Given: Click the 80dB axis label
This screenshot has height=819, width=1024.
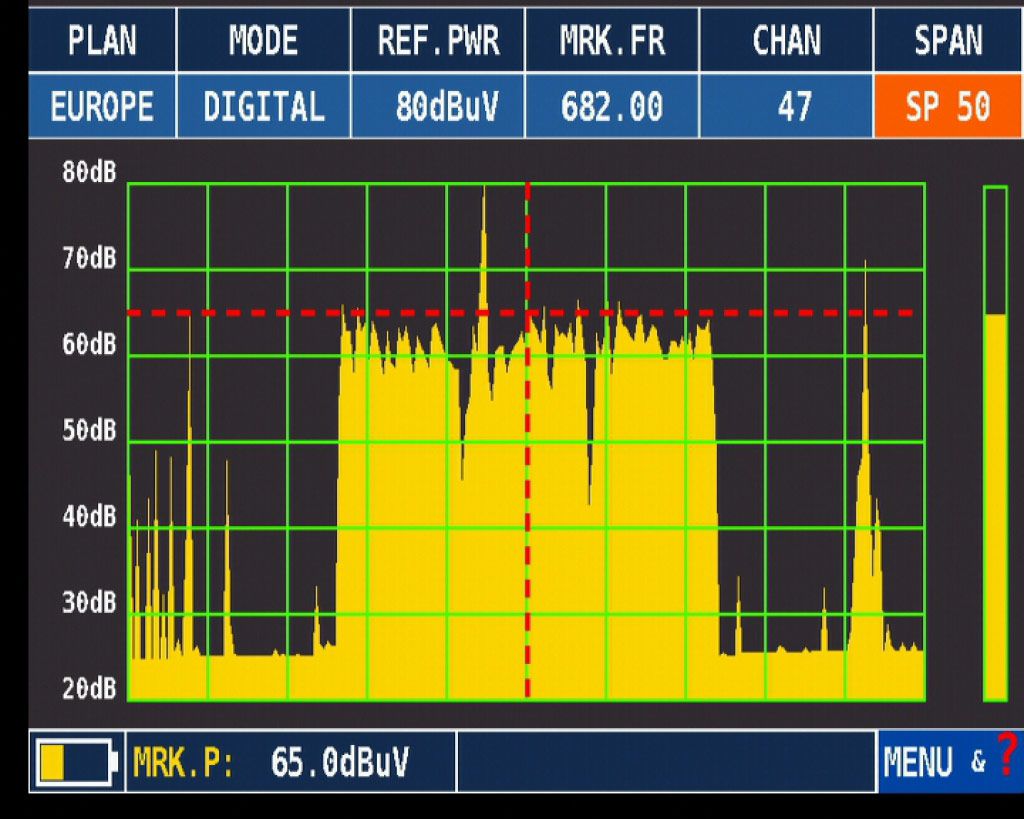Looking at the screenshot, I should [x=89, y=173].
